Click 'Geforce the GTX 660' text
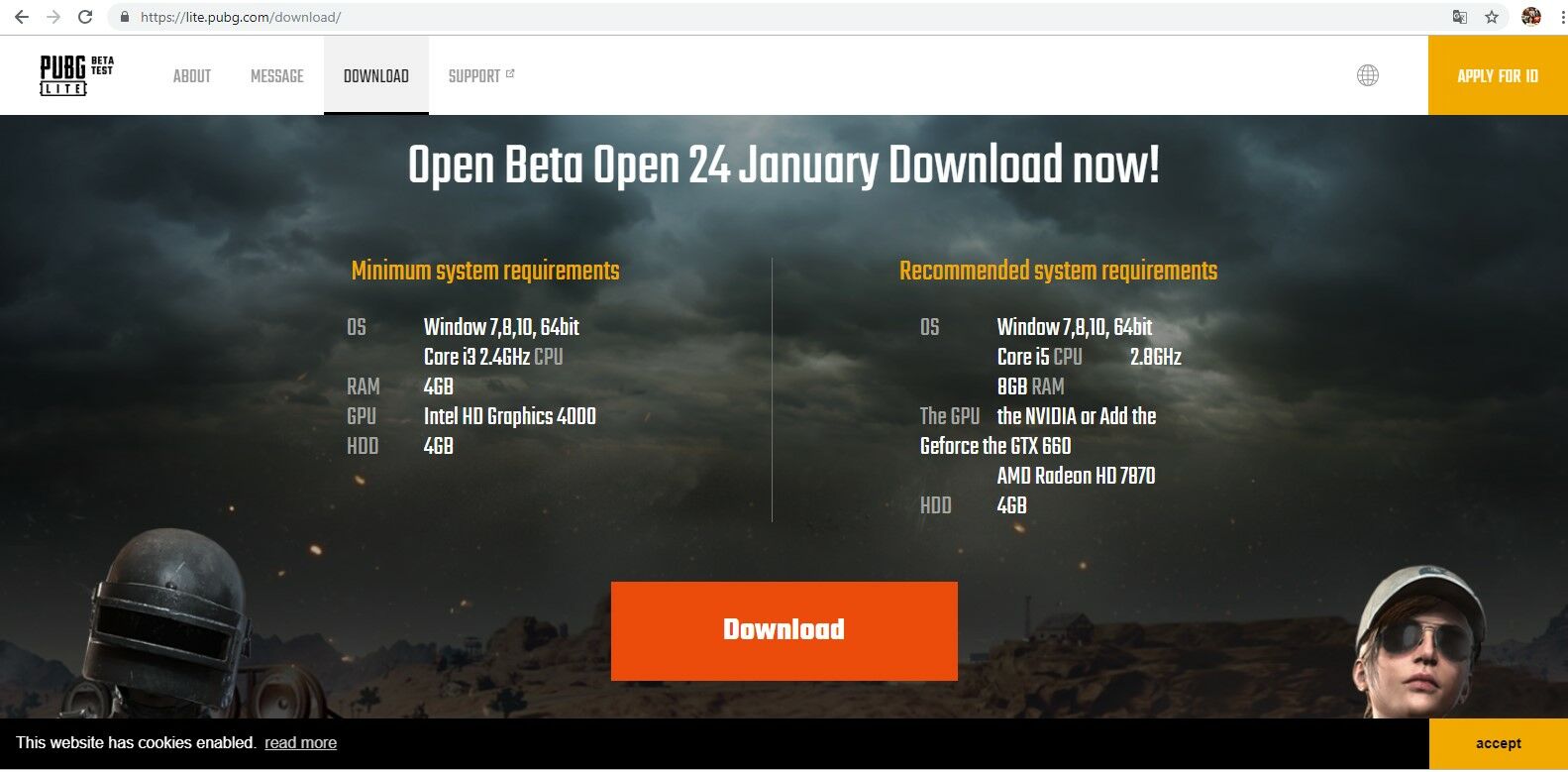Screen dimensions: 1568x772 pos(995,446)
